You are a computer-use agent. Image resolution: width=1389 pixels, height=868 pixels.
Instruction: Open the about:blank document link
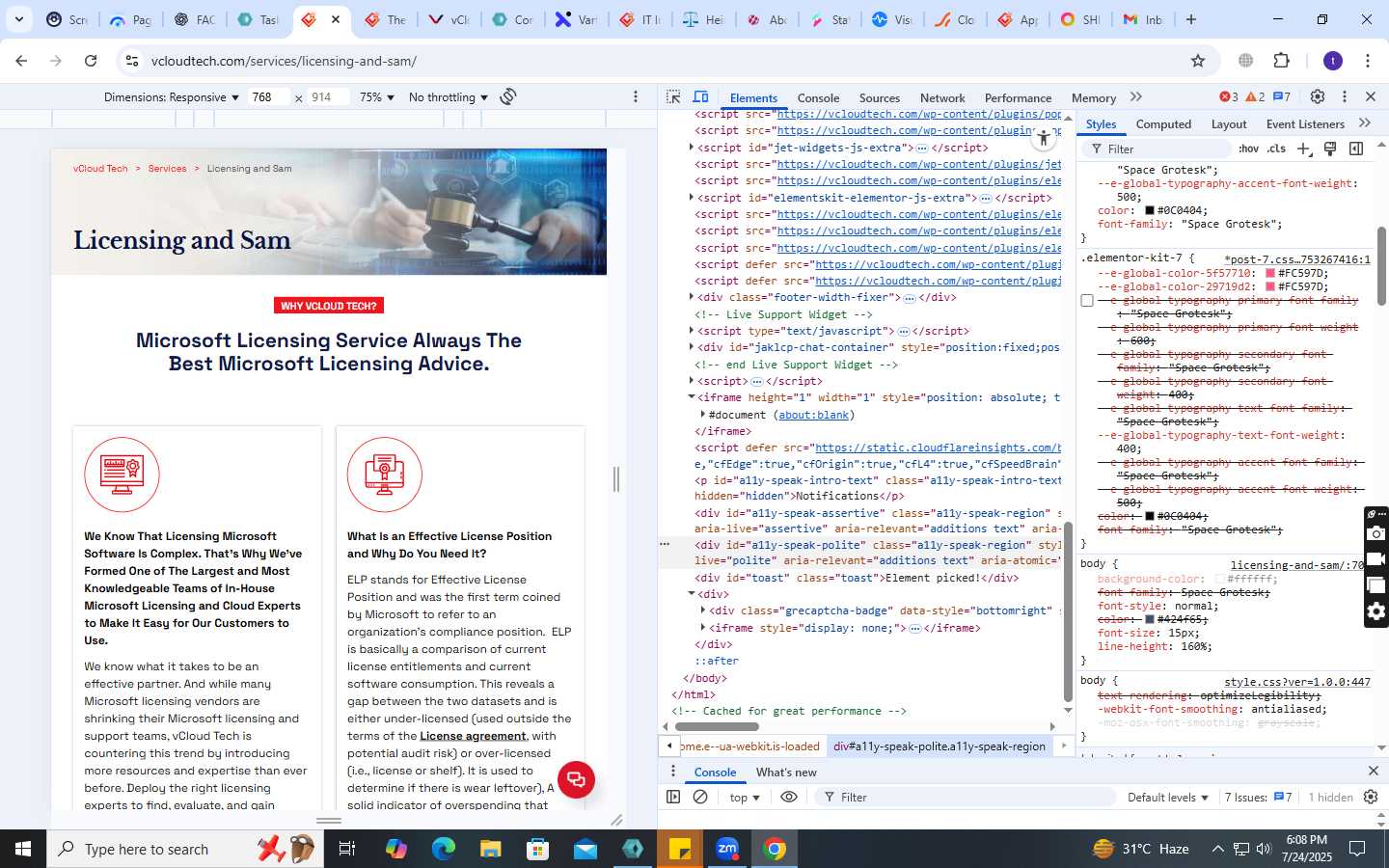(814, 415)
